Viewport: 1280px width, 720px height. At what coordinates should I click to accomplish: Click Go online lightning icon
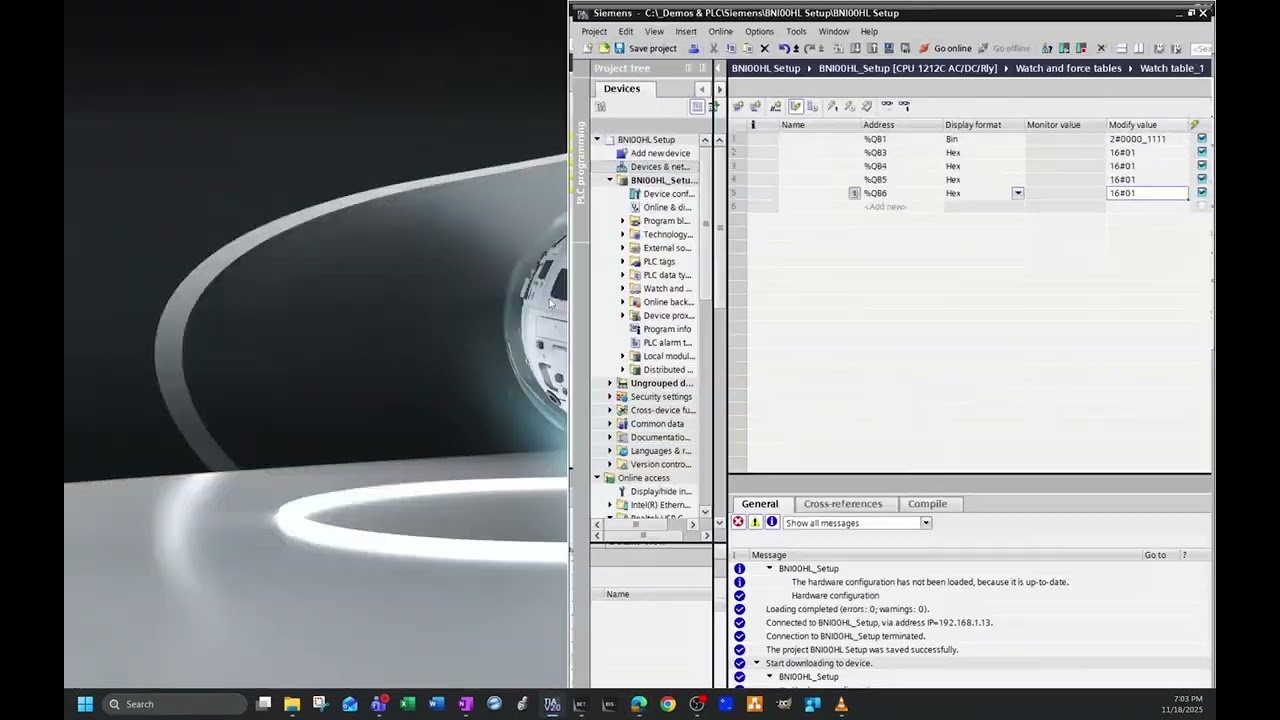[x=924, y=48]
